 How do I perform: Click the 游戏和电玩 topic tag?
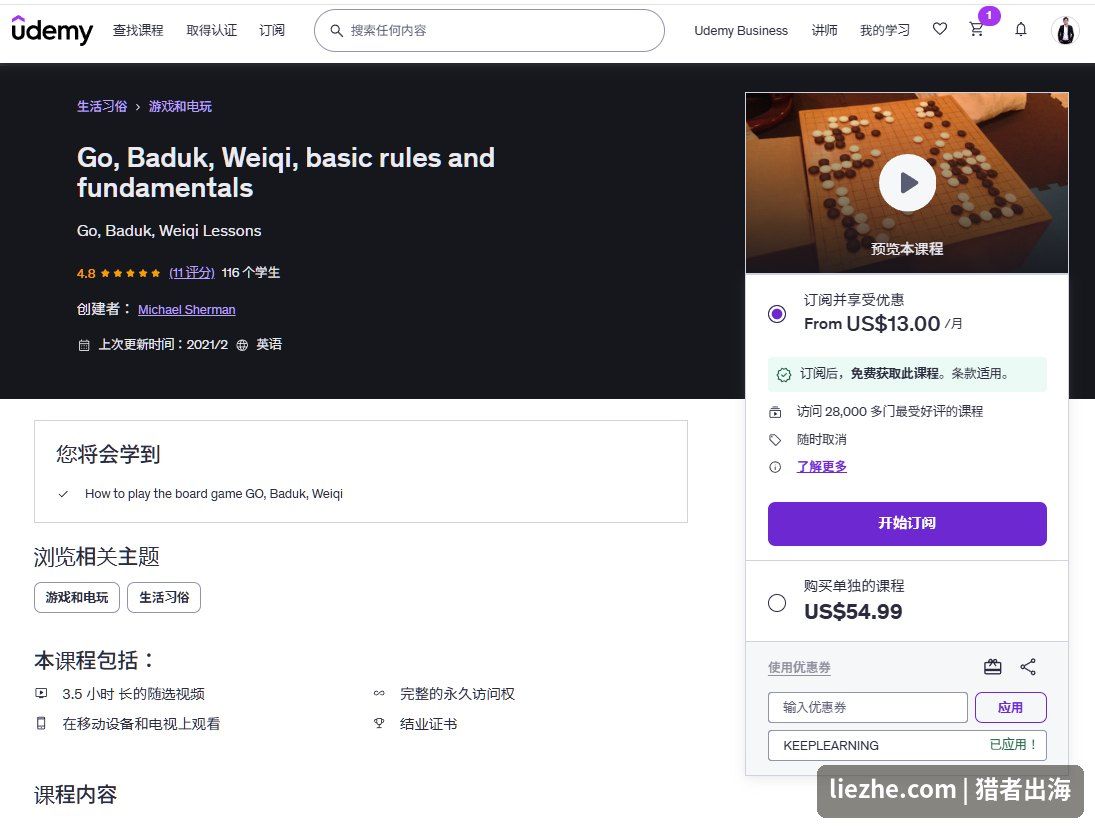(77, 598)
